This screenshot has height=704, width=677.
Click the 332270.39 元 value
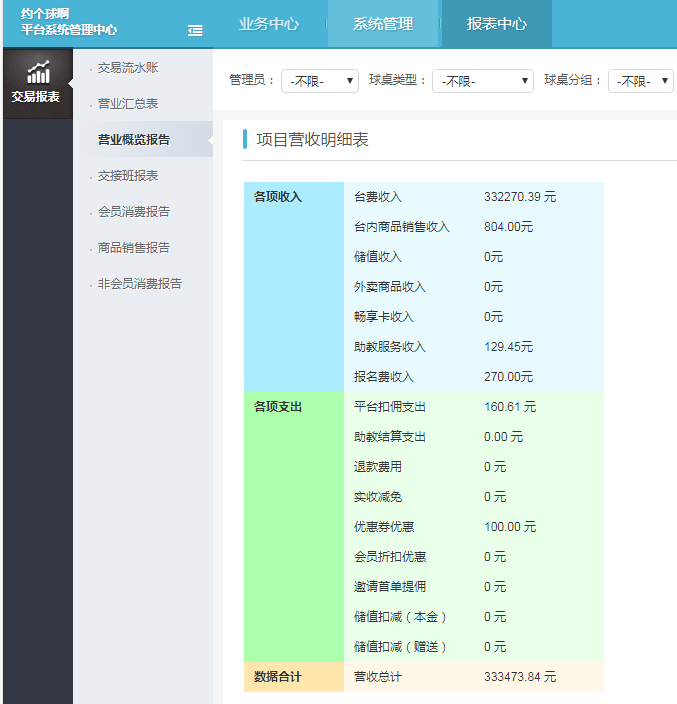coord(520,197)
